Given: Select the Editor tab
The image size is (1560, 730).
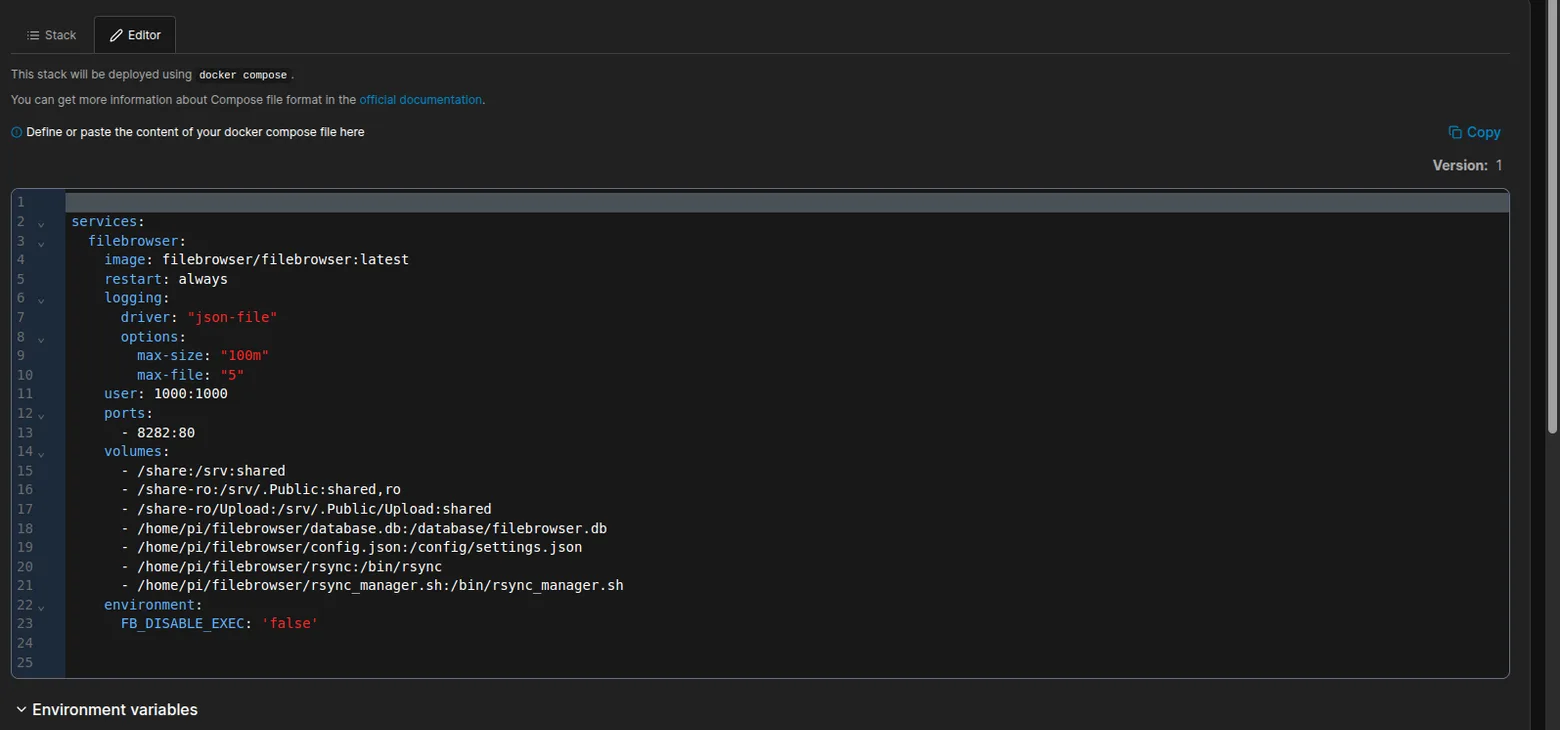Looking at the screenshot, I should click(x=135, y=35).
